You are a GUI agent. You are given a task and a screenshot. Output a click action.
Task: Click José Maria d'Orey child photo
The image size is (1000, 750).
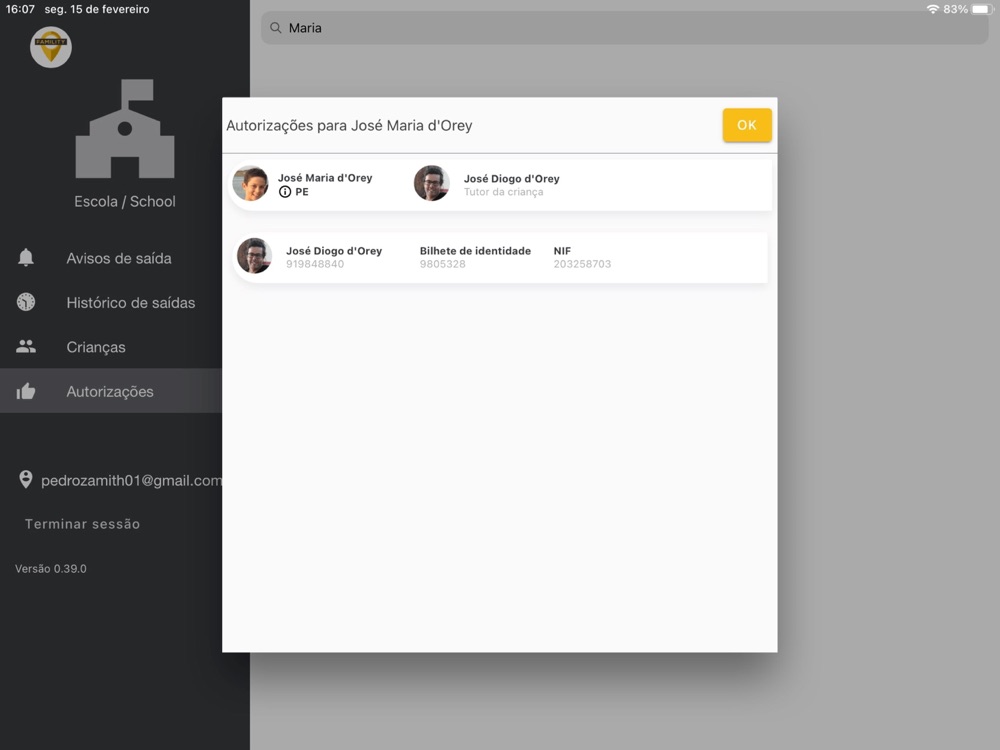(x=251, y=184)
